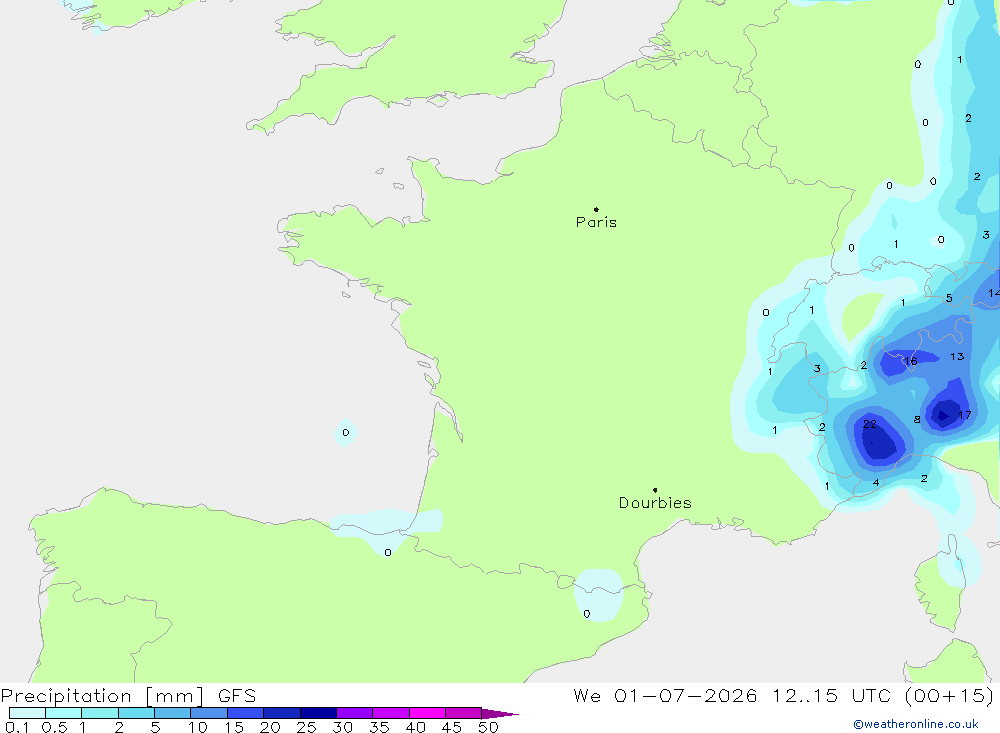Click the '16' precipitation value on the map
Screen dimensions: 1000x733
[911, 361]
